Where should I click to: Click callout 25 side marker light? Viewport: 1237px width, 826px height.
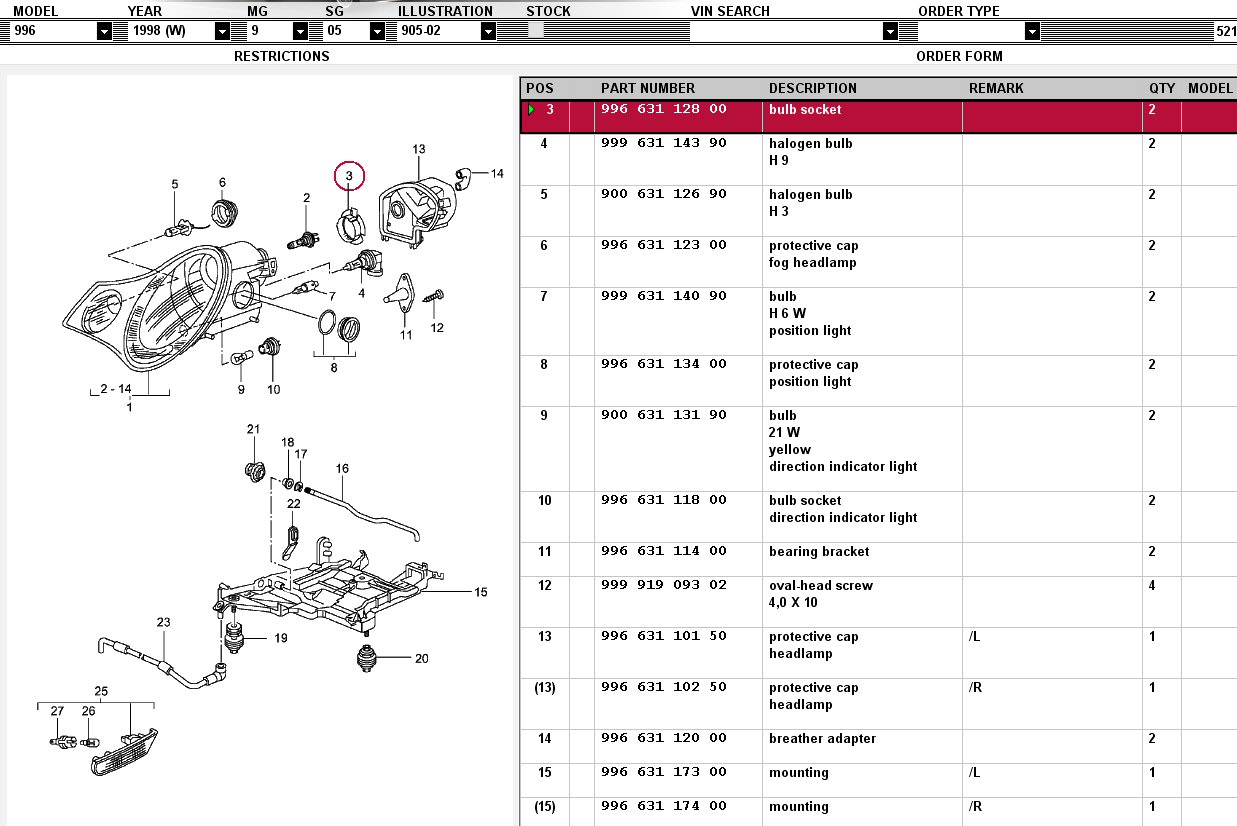[x=101, y=690]
